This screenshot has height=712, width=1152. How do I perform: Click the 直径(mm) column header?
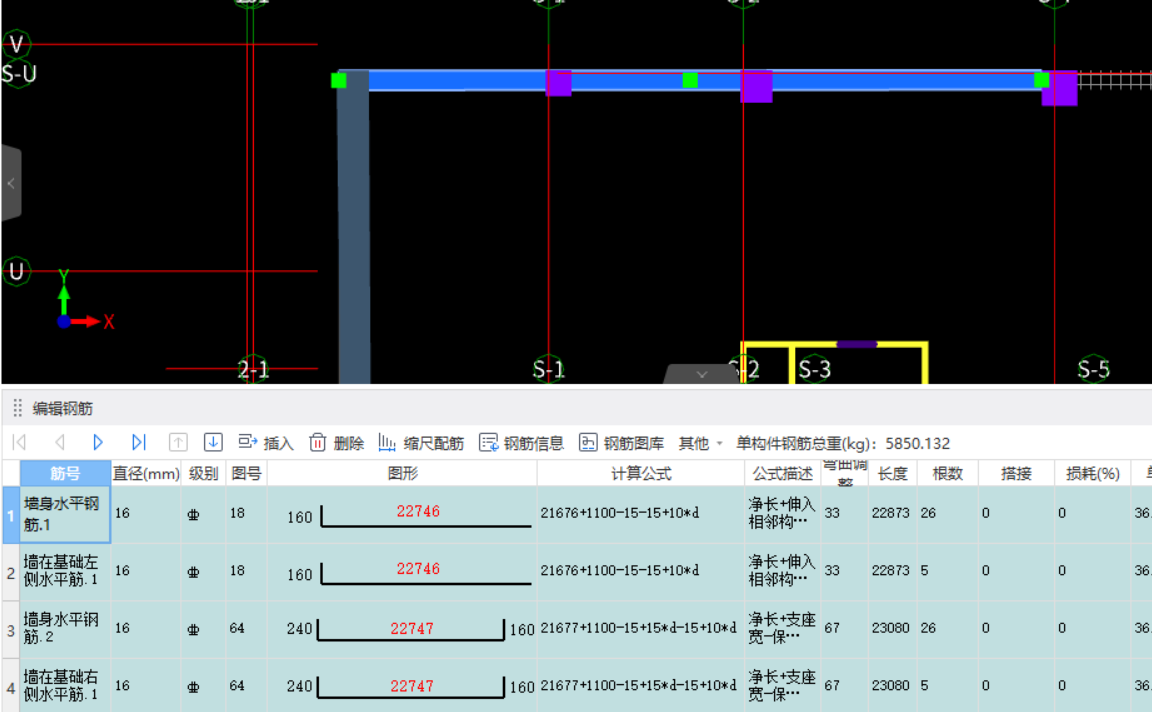pyautogui.click(x=146, y=474)
